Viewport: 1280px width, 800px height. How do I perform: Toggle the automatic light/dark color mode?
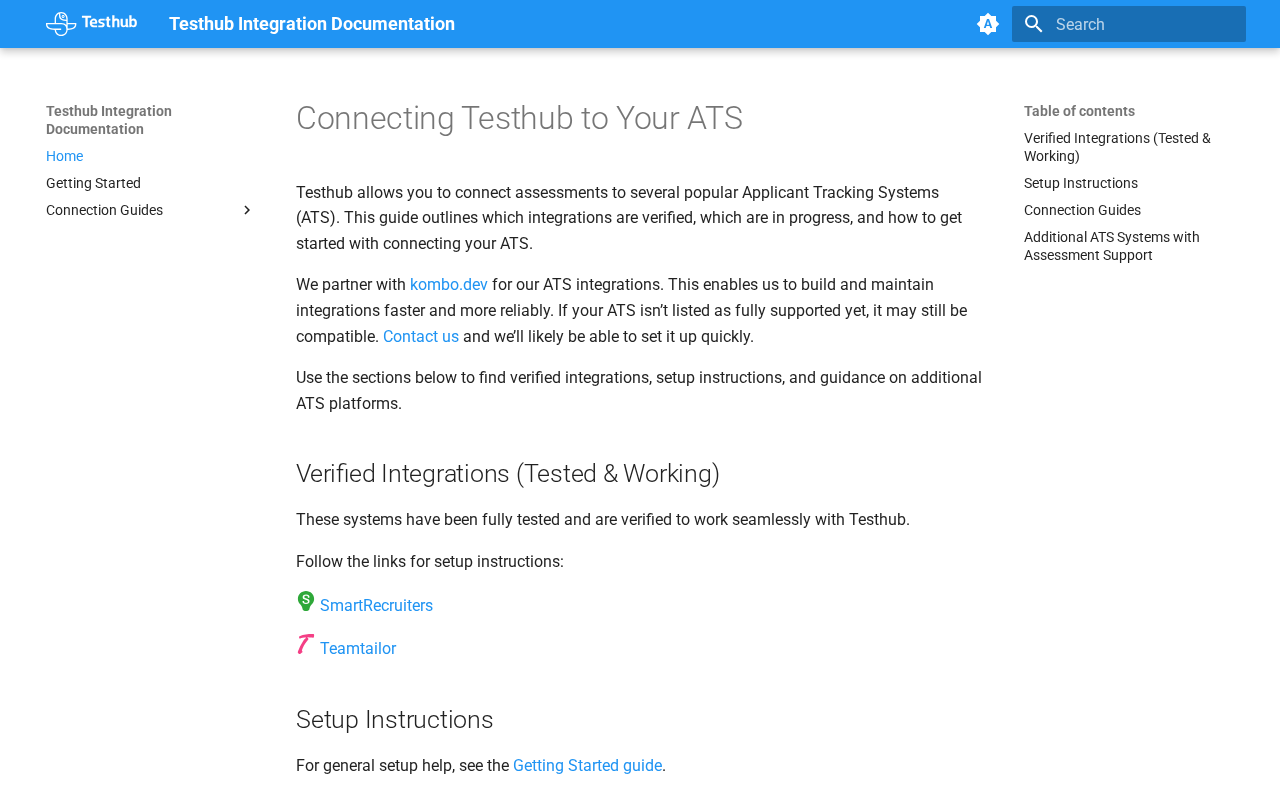[988, 24]
